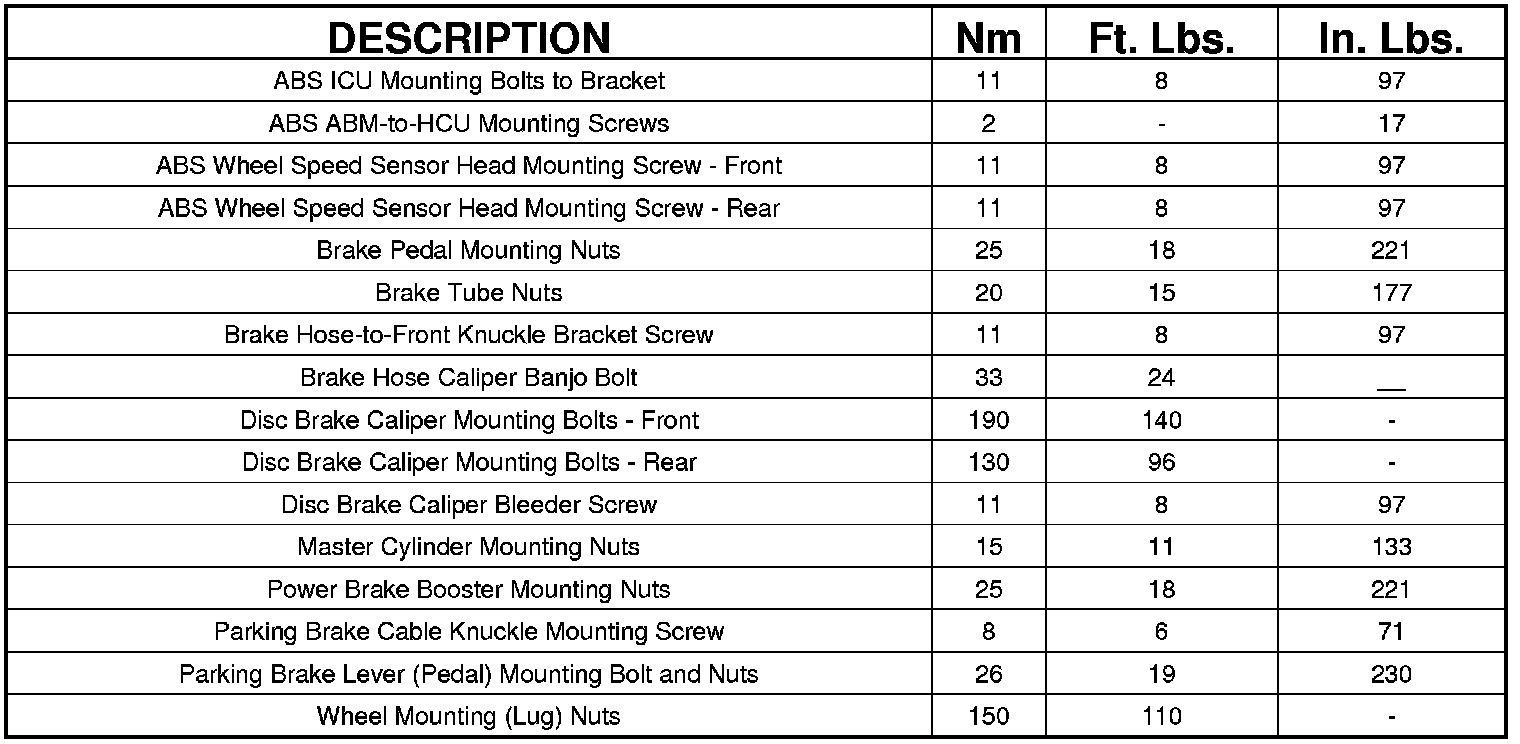Screen dimensions: 1520x744
Task: Select the In. Lbs. column header
Action: (x=1391, y=38)
